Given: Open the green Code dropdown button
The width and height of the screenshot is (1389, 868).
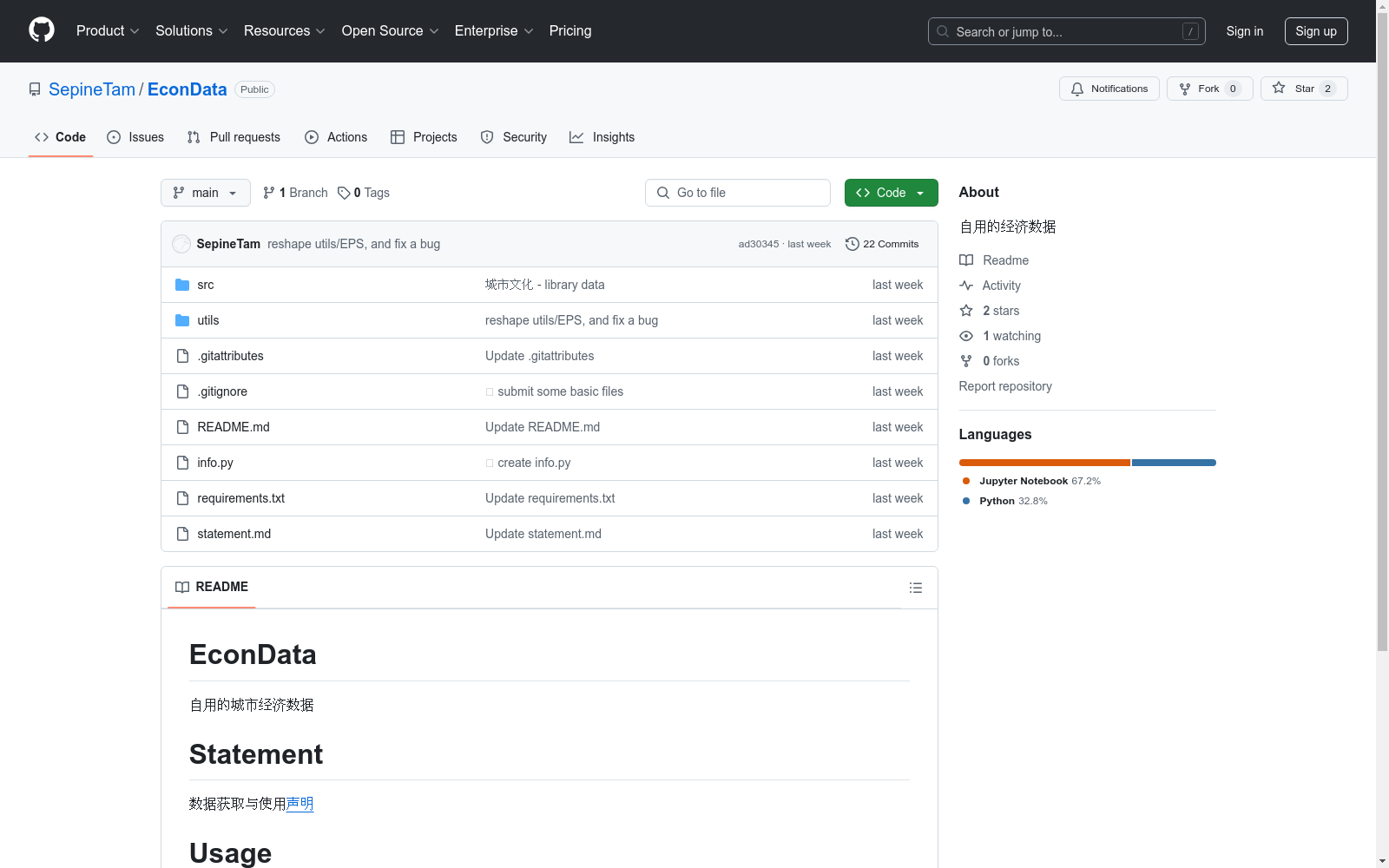Looking at the screenshot, I should (892, 193).
